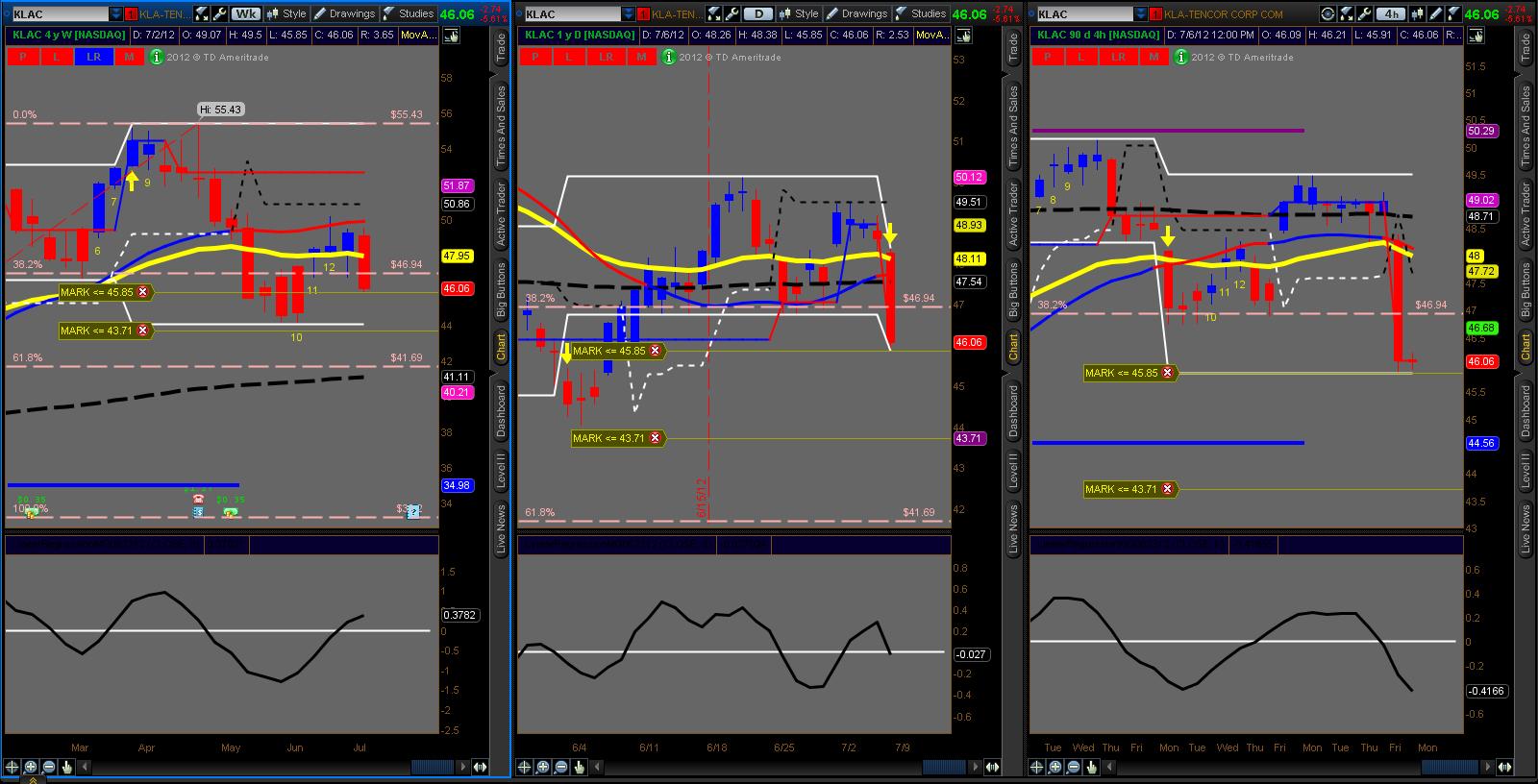Click the round target icon in 4h chart toolbar

pyautogui.click(x=1327, y=13)
